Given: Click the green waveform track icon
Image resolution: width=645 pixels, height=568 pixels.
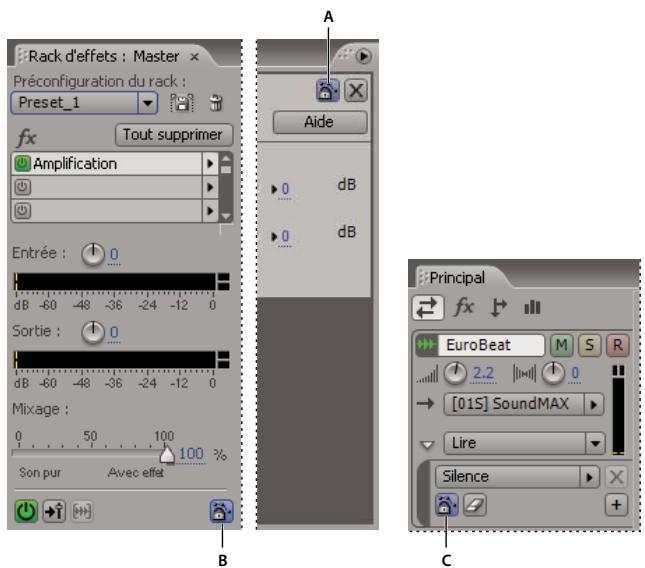Looking at the screenshot, I should pyautogui.click(x=427, y=345).
